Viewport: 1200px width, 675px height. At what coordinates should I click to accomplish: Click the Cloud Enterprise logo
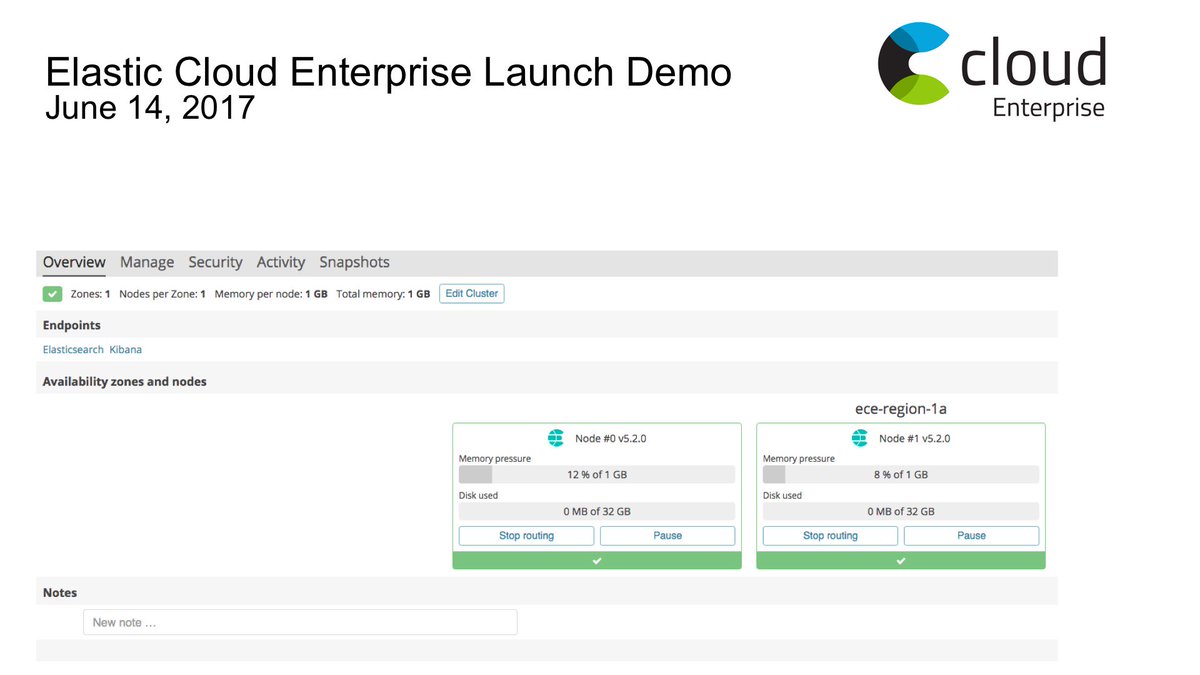coord(991,70)
